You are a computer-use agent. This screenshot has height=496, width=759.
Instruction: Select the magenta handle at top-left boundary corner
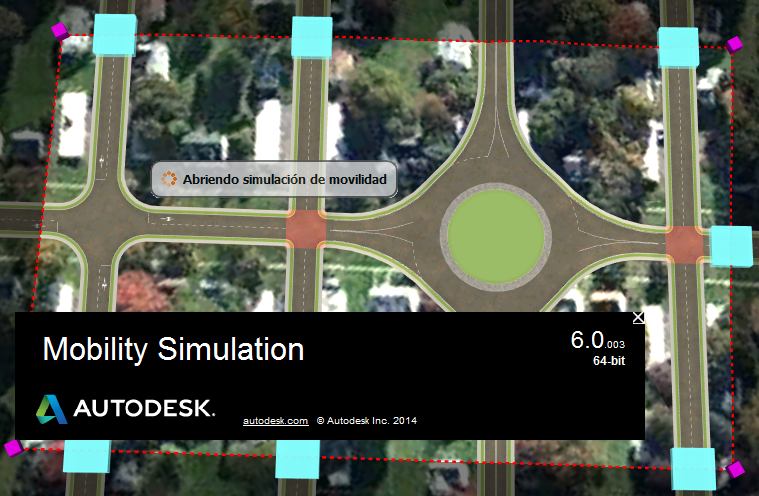click(61, 31)
